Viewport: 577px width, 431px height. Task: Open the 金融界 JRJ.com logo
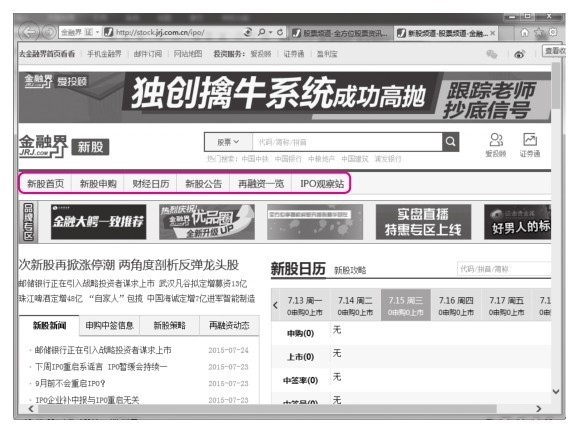click(x=43, y=146)
